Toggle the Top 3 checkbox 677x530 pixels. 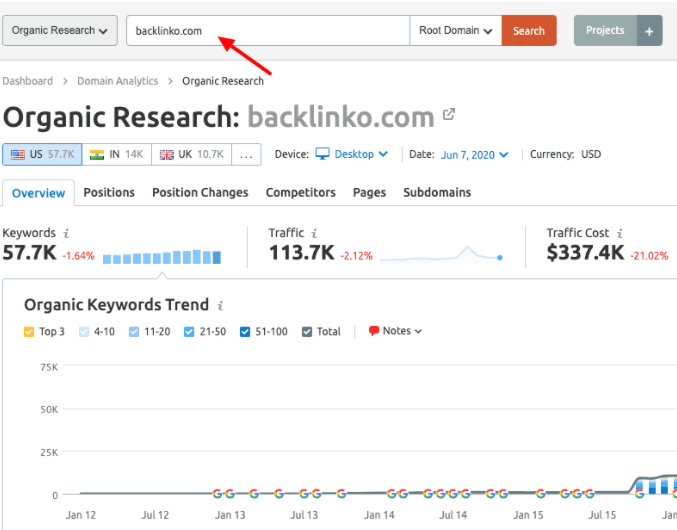click(x=29, y=331)
